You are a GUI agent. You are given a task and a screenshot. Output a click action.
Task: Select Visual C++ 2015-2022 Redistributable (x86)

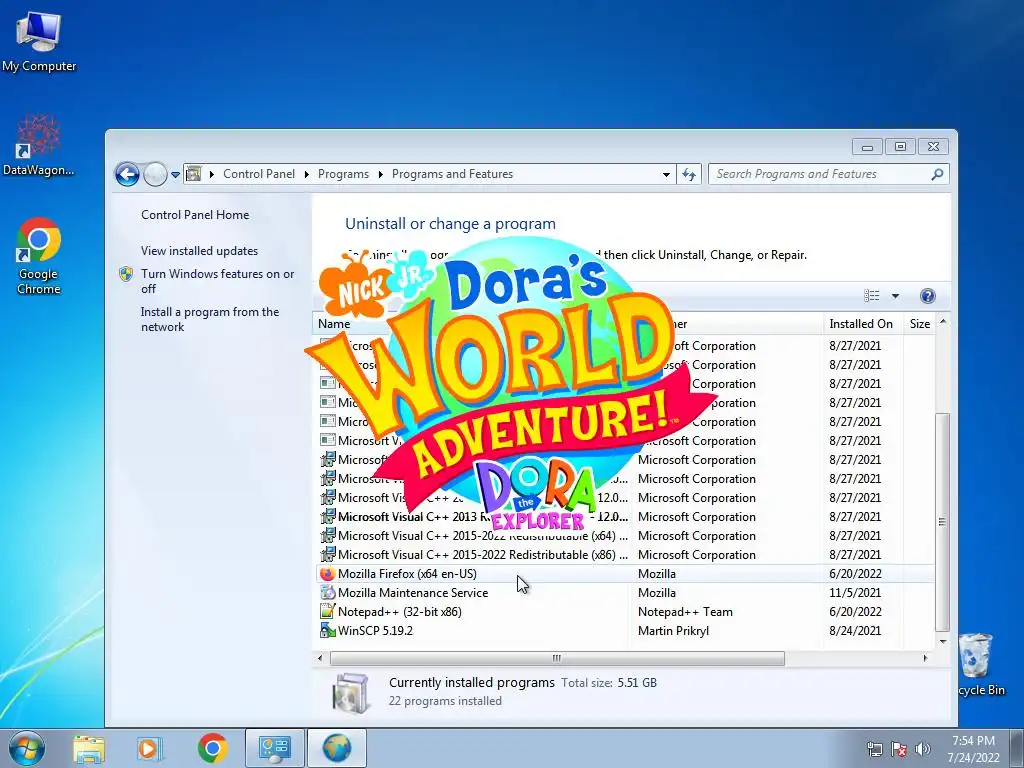pyautogui.click(x=625, y=555)
